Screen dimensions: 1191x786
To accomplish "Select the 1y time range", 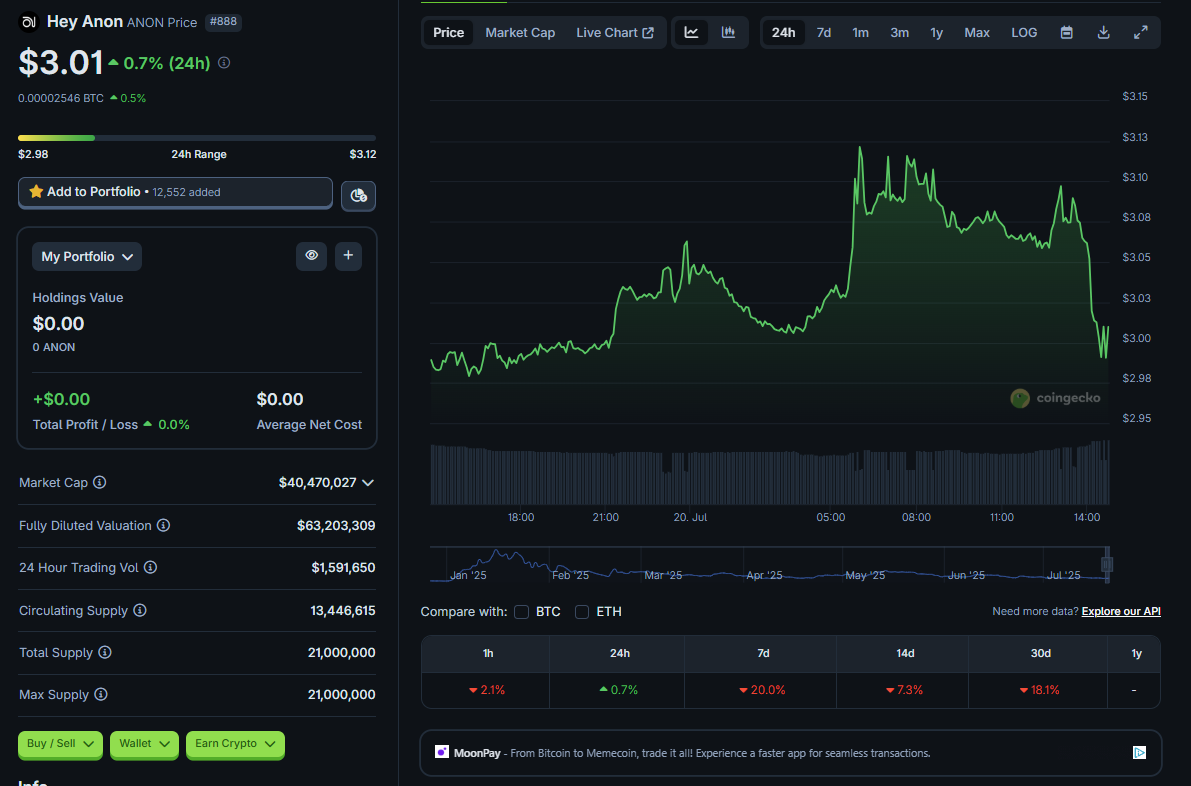I will click(x=937, y=33).
